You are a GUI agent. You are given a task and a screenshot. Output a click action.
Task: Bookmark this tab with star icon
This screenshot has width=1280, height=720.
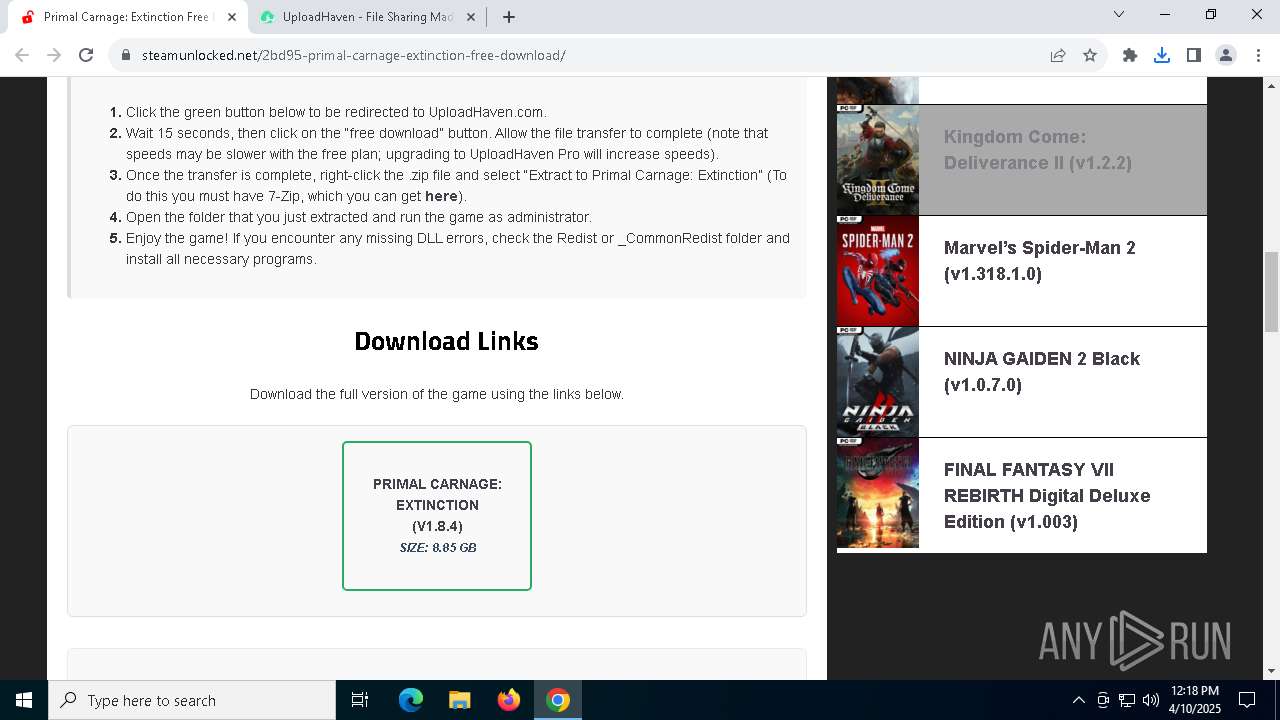click(1090, 55)
